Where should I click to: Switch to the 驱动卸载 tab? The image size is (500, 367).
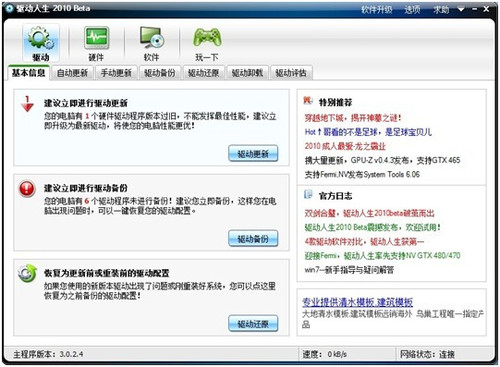point(247,73)
